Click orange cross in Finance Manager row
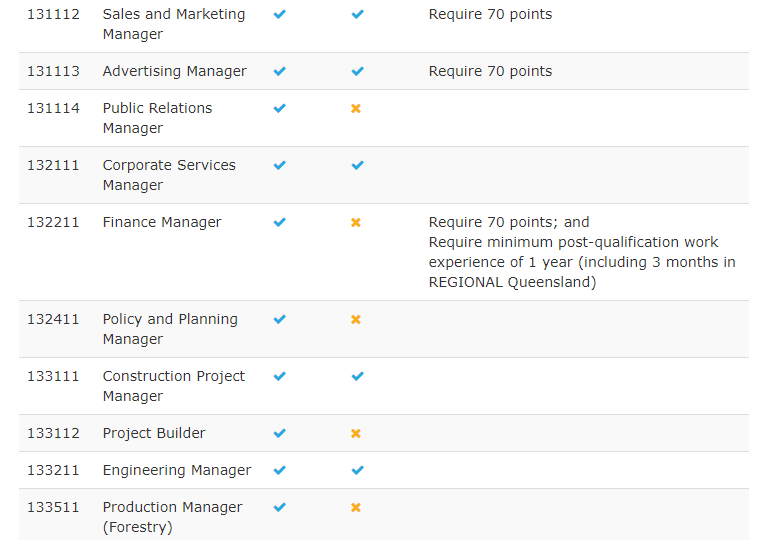770x540 pixels. [x=356, y=222]
